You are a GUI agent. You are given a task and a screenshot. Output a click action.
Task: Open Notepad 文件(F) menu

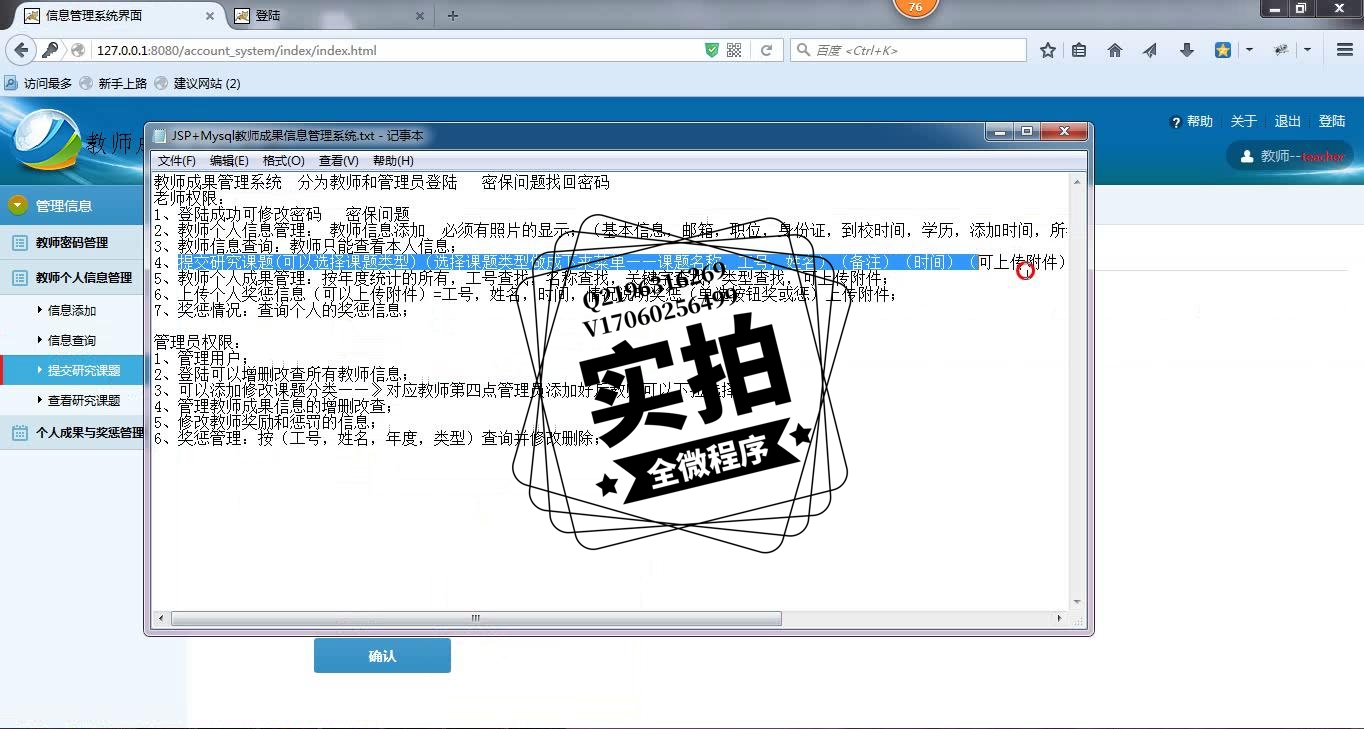pyautogui.click(x=177, y=160)
